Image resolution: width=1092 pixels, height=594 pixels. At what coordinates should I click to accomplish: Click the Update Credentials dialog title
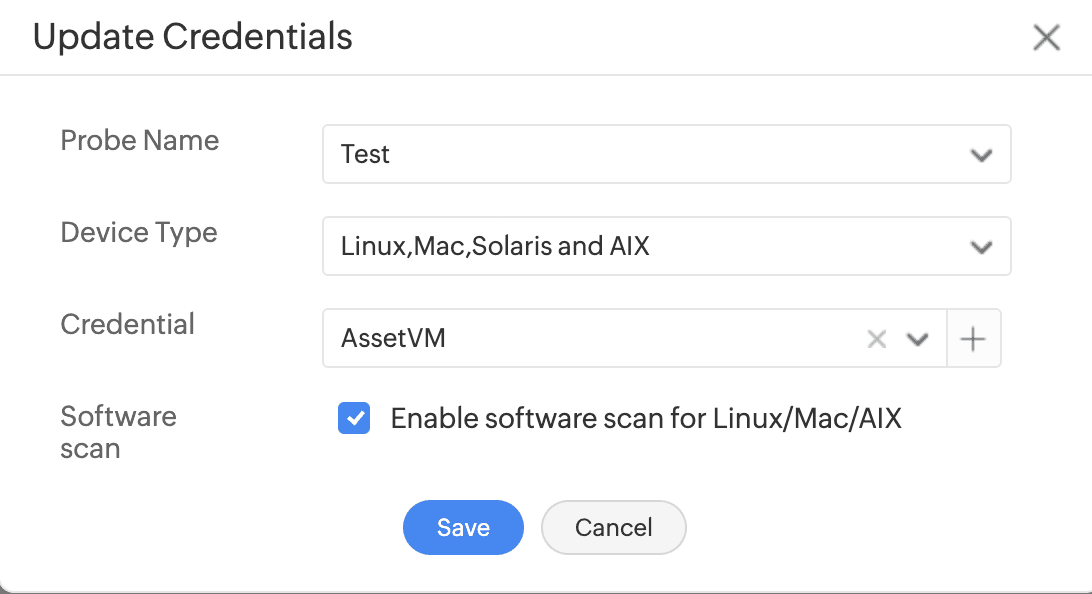click(x=192, y=38)
